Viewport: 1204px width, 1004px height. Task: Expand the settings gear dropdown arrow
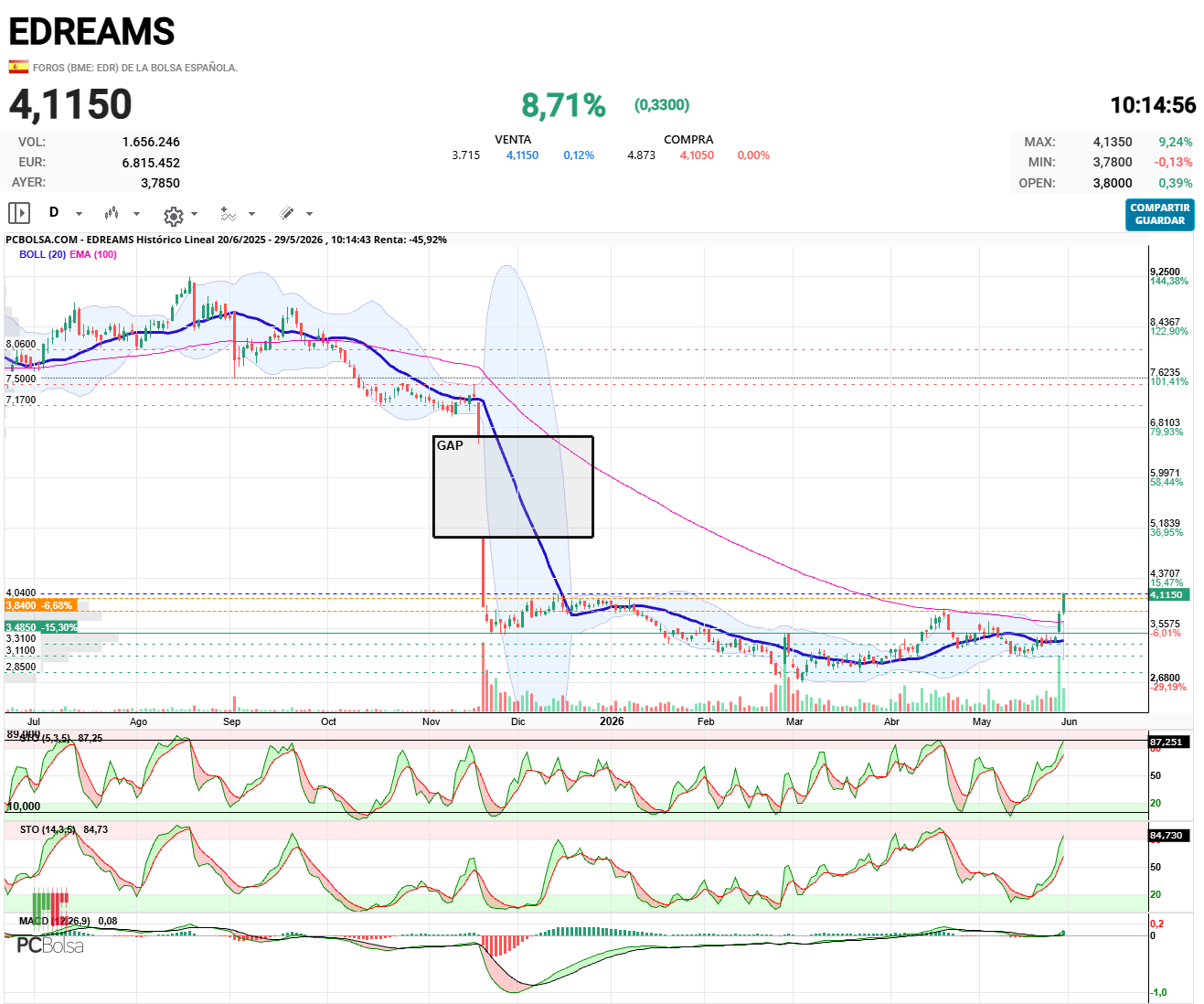pyautogui.click(x=194, y=214)
